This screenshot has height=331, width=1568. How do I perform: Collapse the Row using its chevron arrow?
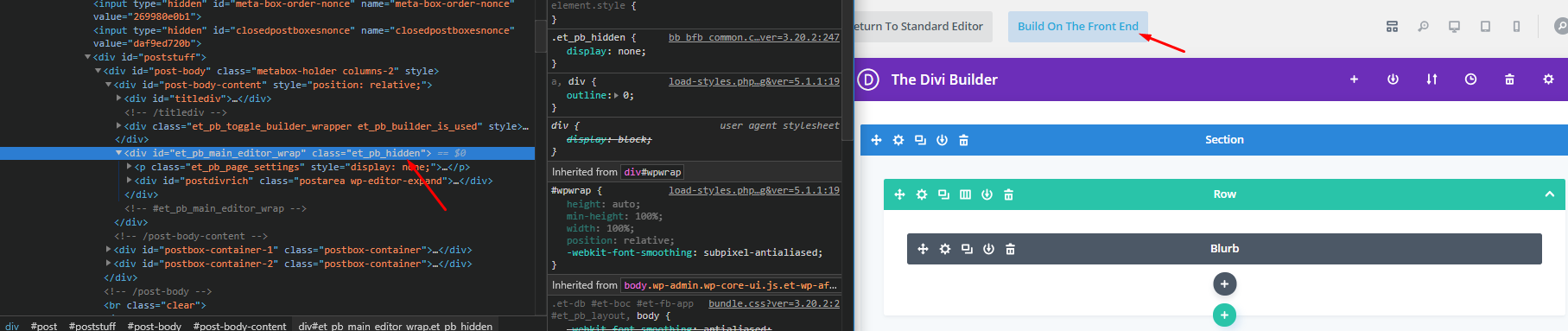click(x=1549, y=194)
